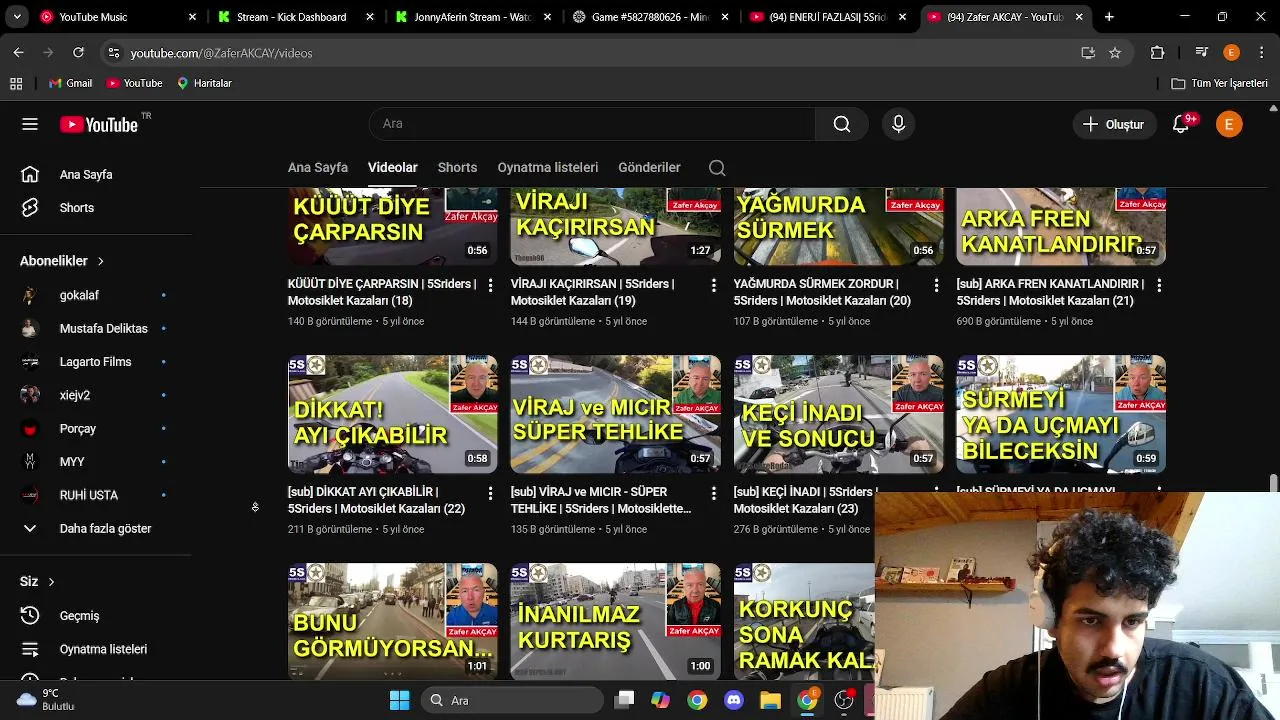Screen dimensions: 1280x720
Task: Switch to Stream - Kick Dashboard tab
Action: click(296, 17)
